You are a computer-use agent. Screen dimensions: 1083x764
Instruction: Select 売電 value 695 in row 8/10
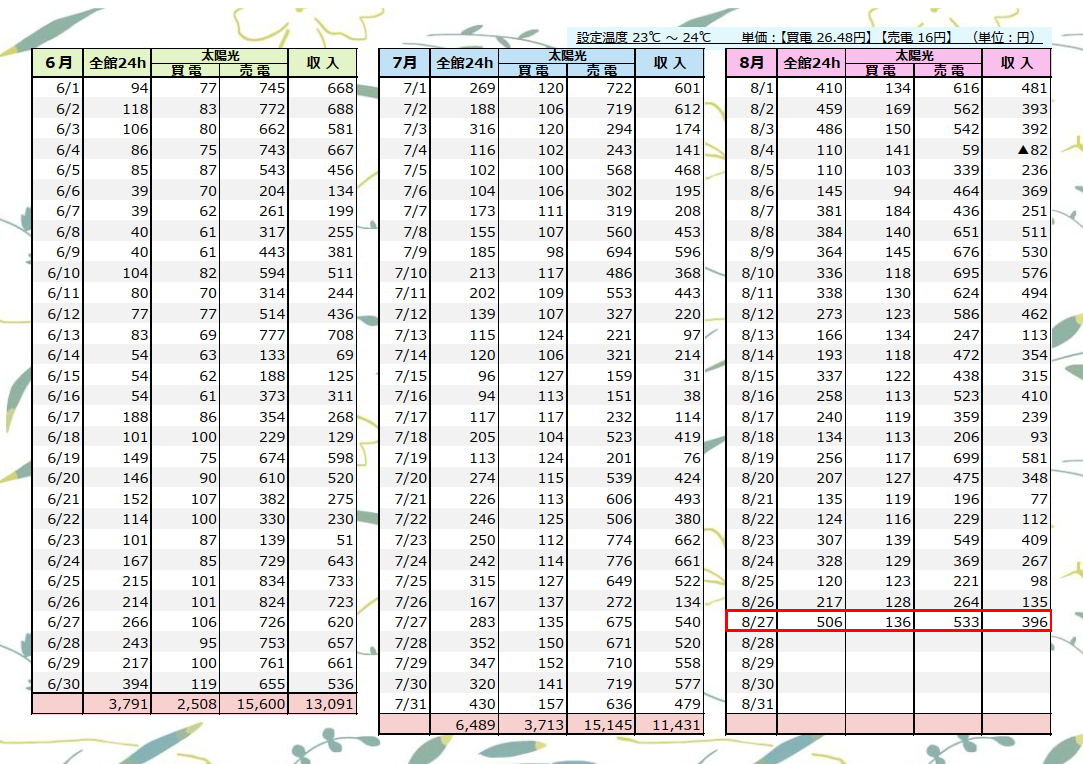pyautogui.click(x=948, y=273)
